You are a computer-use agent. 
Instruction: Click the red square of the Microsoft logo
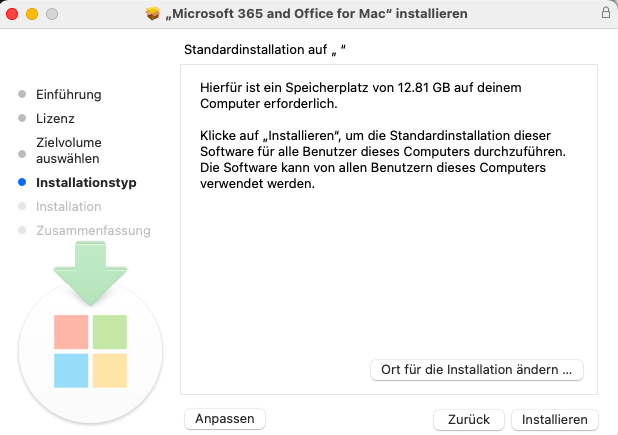point(71,332)
